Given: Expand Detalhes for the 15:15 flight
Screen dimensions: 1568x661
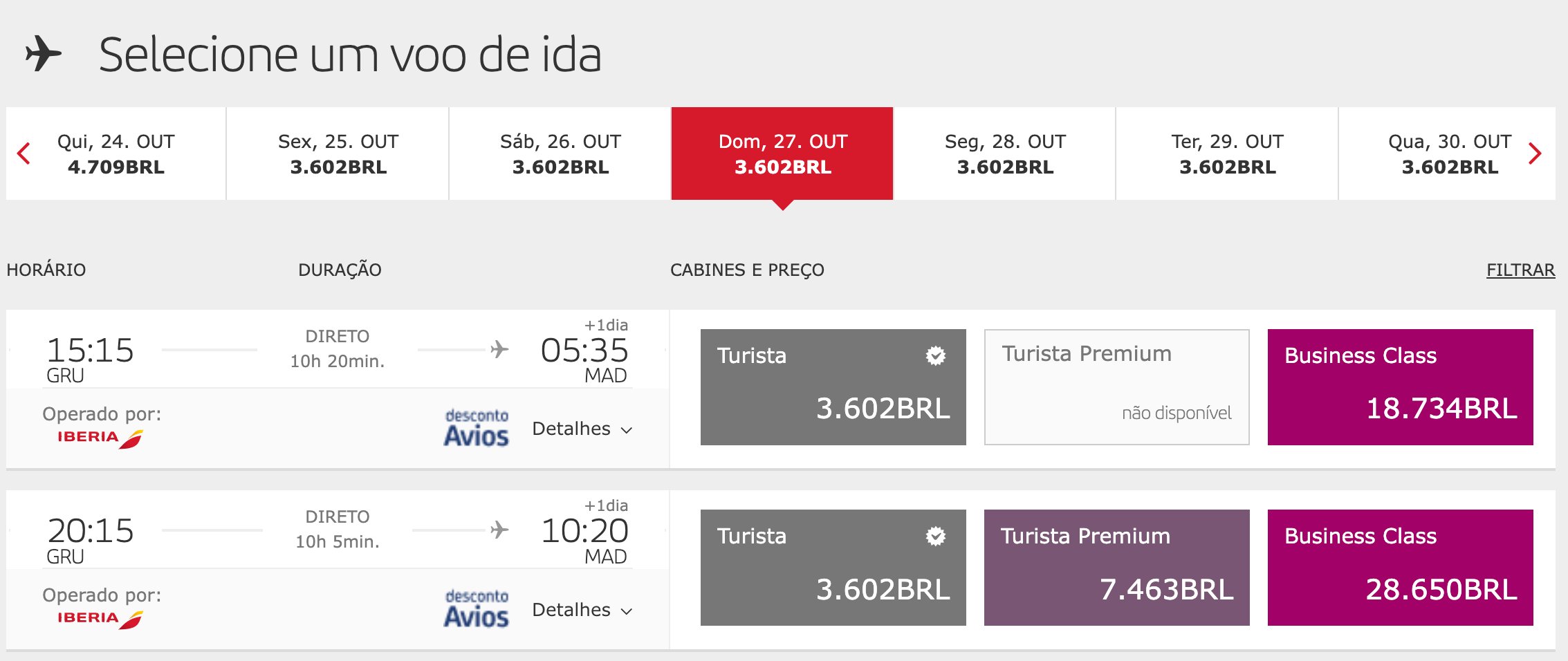Looking at the screenshot, I should coord(582,429).
